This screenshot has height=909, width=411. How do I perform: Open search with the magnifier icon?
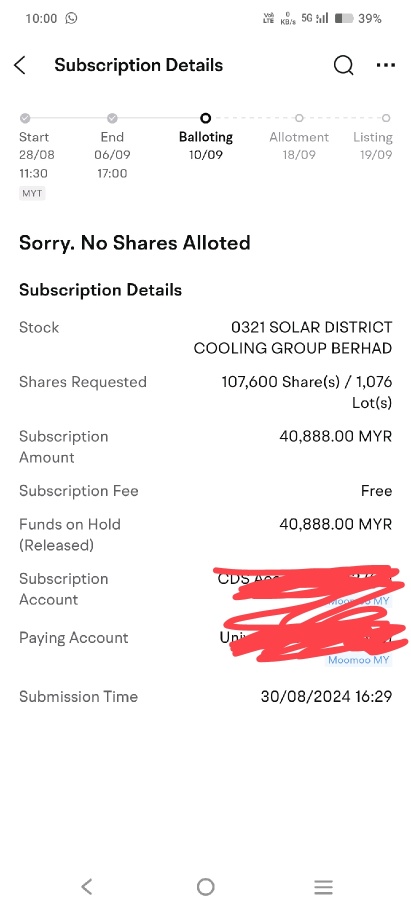[x=343, y=66]
